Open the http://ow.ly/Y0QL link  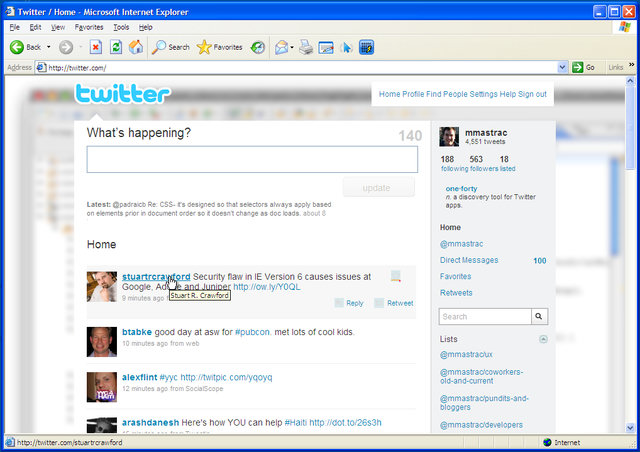pyautogui.click(x=267, y=287)
